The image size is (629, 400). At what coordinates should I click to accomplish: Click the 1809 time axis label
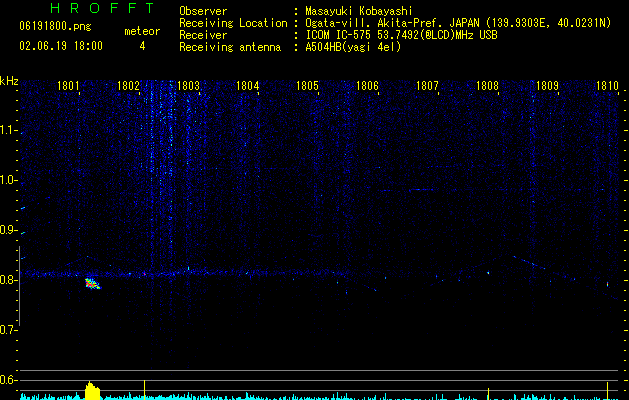coord(547,86)
